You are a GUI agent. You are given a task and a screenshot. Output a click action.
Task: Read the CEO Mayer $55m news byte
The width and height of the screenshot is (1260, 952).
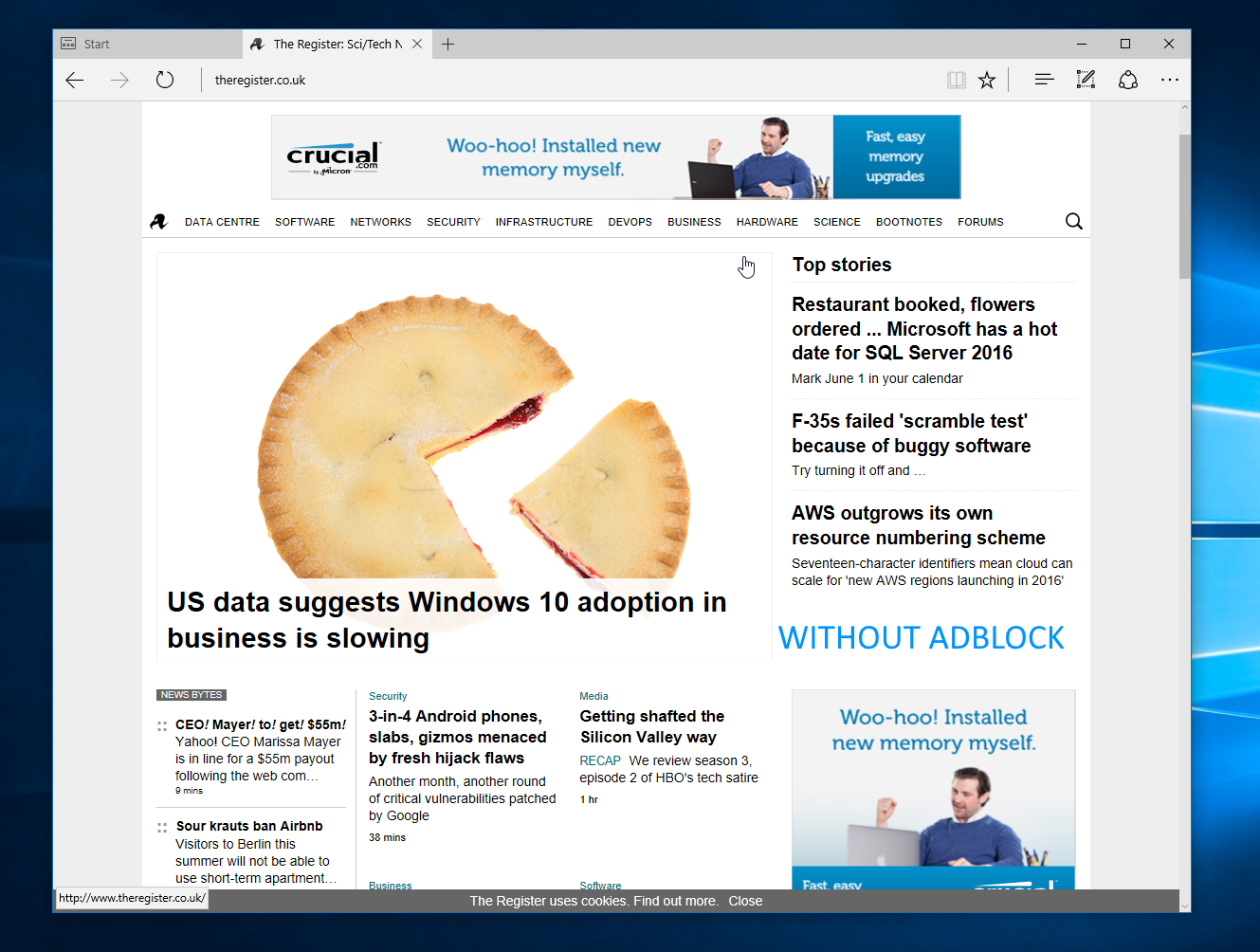(261, 724)
